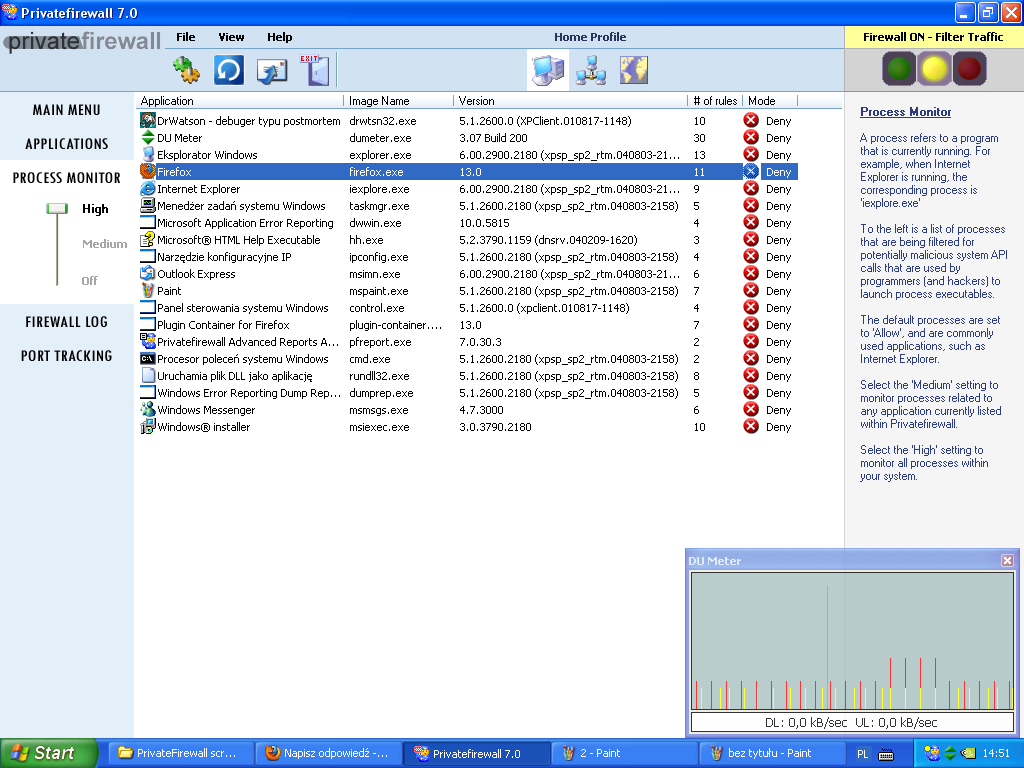Viewport: 1024px width, 768px height.
Task: Click the Deny icon for cmd.exe
Action: coord(751,358)
